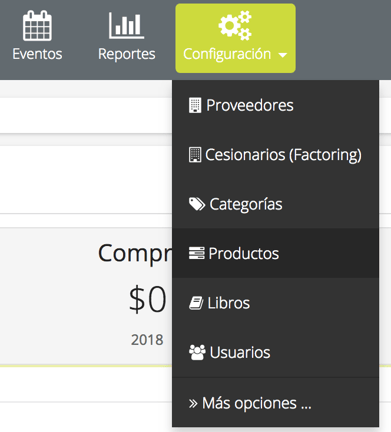Open Más opciones ... link
The height and width of the screenshot is (432, 391).
[x=275, y=403]
